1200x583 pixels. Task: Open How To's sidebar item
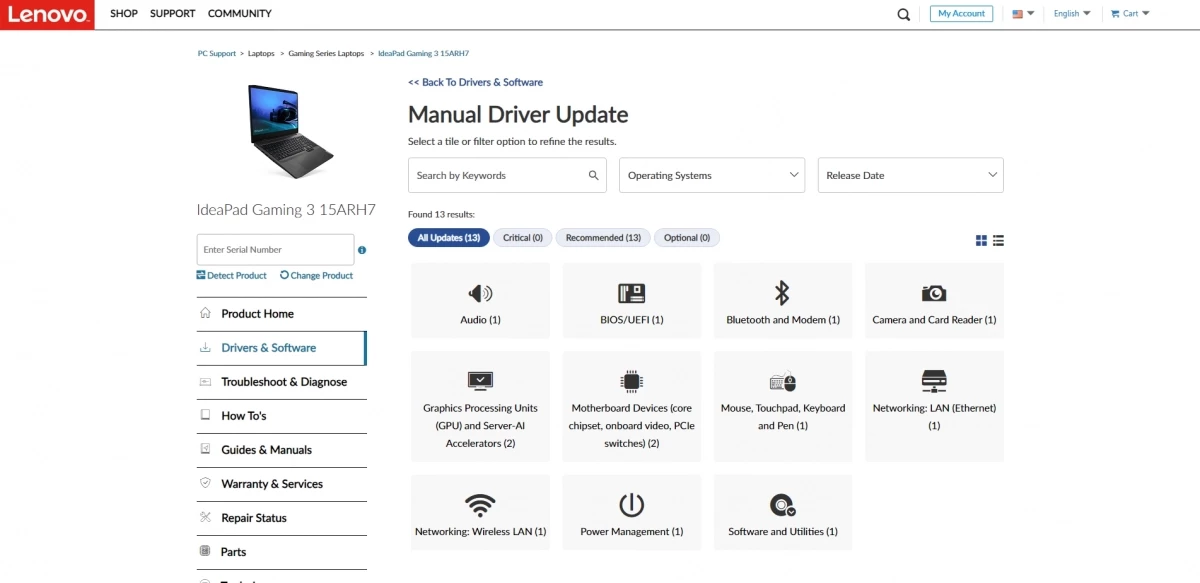pos(282,416)
